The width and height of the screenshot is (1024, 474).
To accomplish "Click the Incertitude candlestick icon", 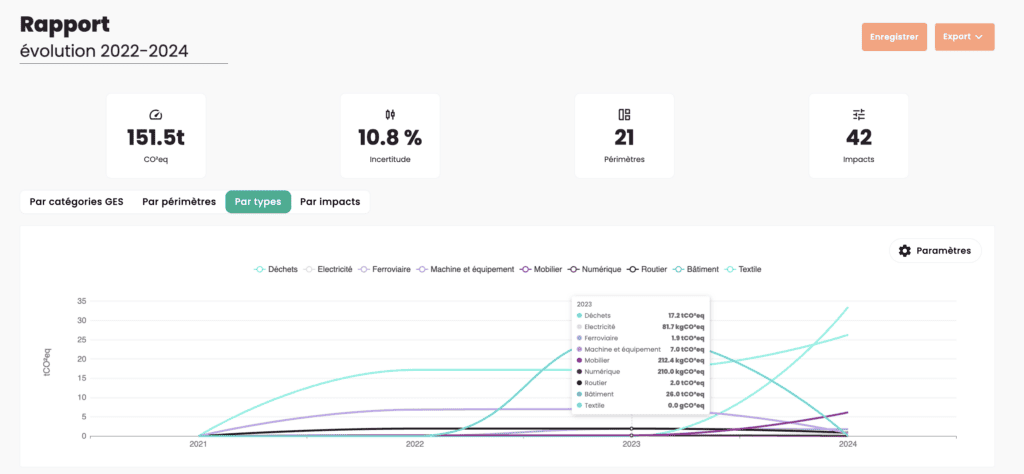I will [390, 115].
